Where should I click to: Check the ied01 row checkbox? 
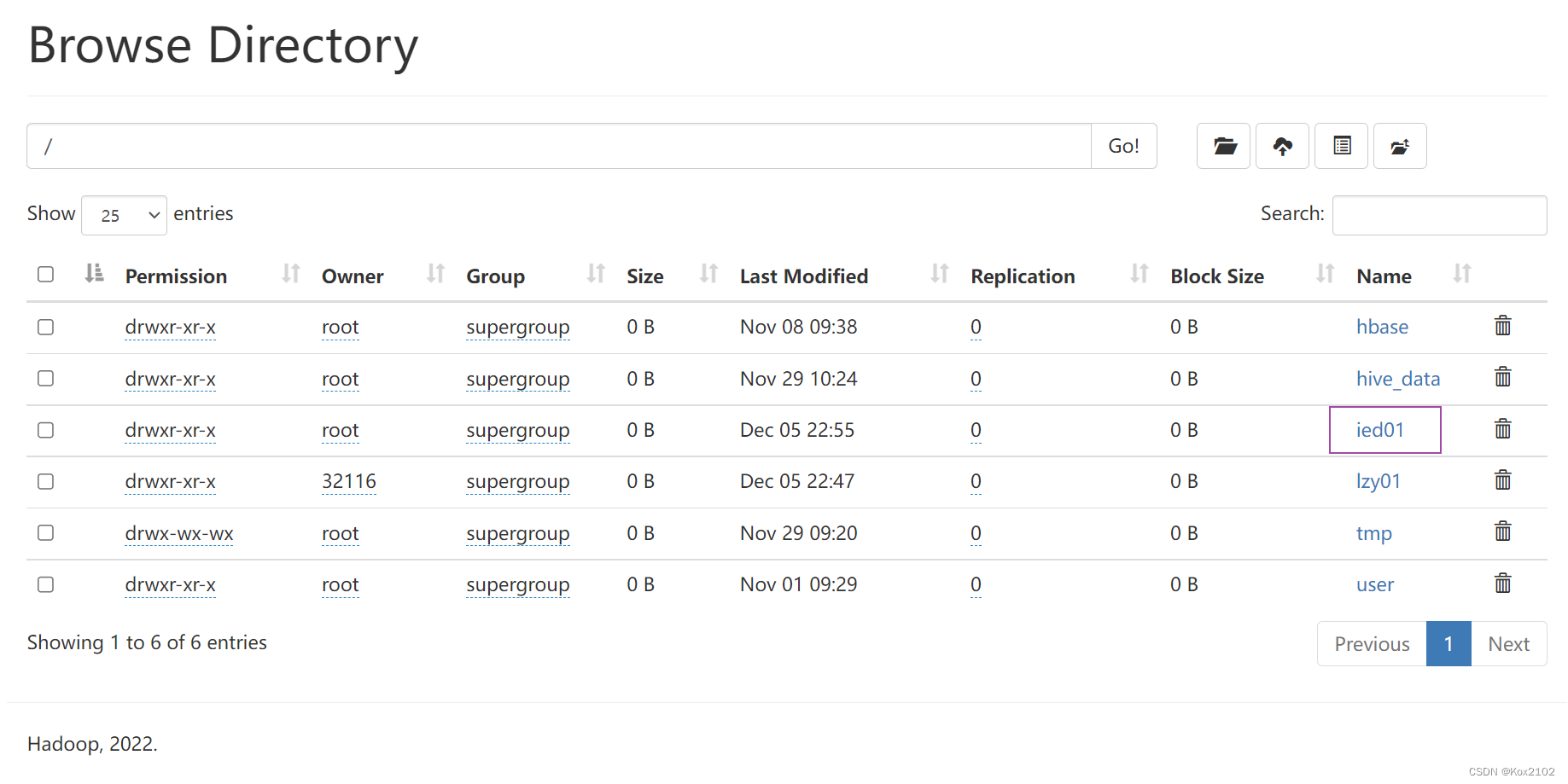click(46, 430)
